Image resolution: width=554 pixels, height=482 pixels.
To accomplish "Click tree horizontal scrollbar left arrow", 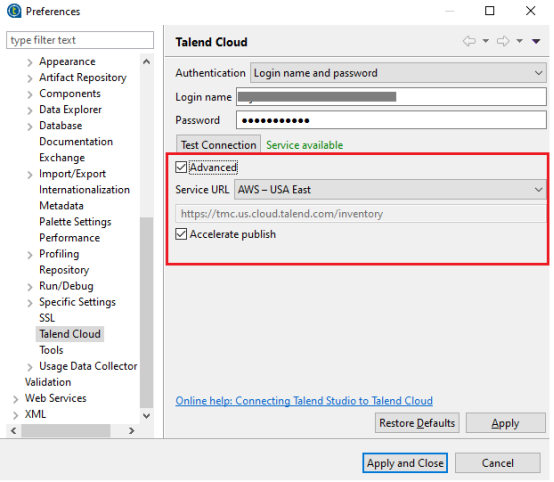I will coord(13,431).
